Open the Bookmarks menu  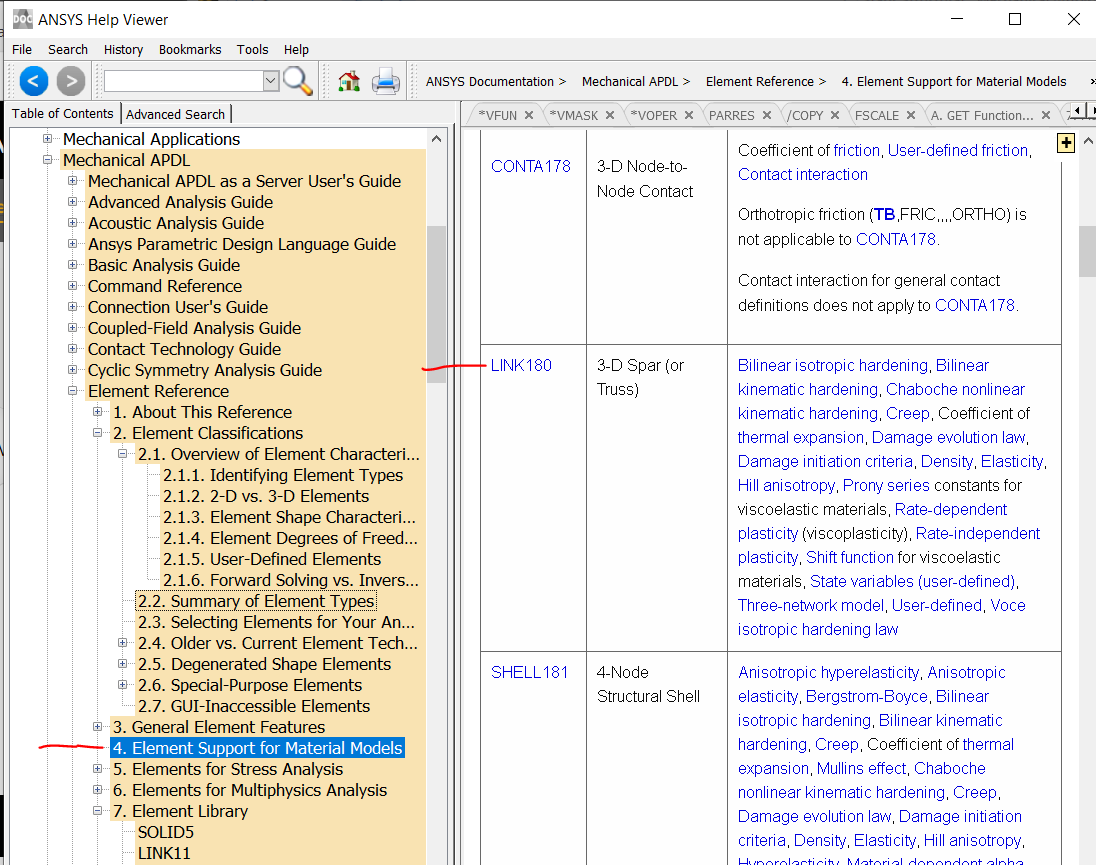point(190,50)
